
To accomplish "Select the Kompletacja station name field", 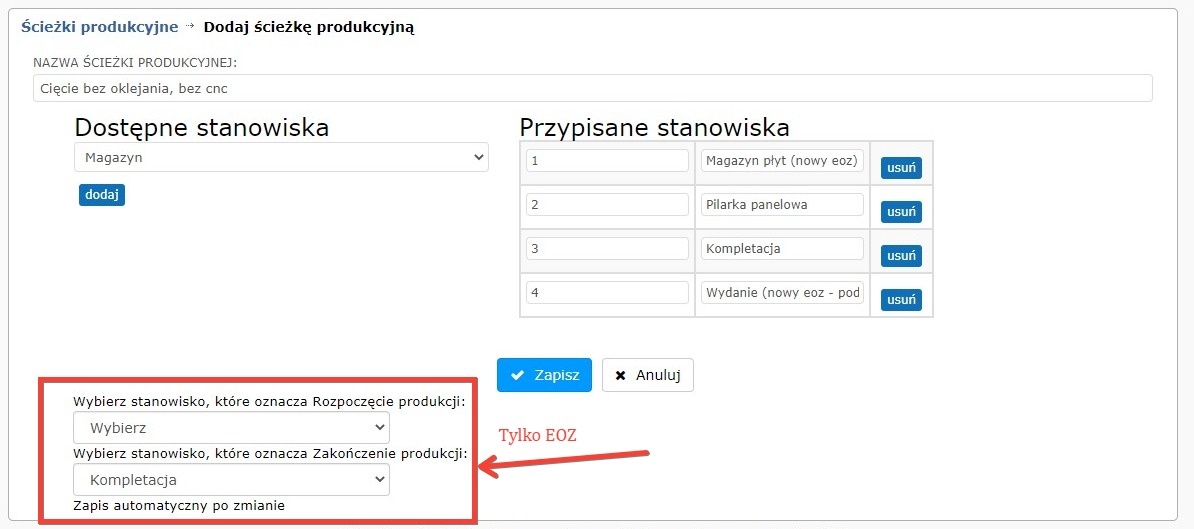I will [x=782, y=249].
